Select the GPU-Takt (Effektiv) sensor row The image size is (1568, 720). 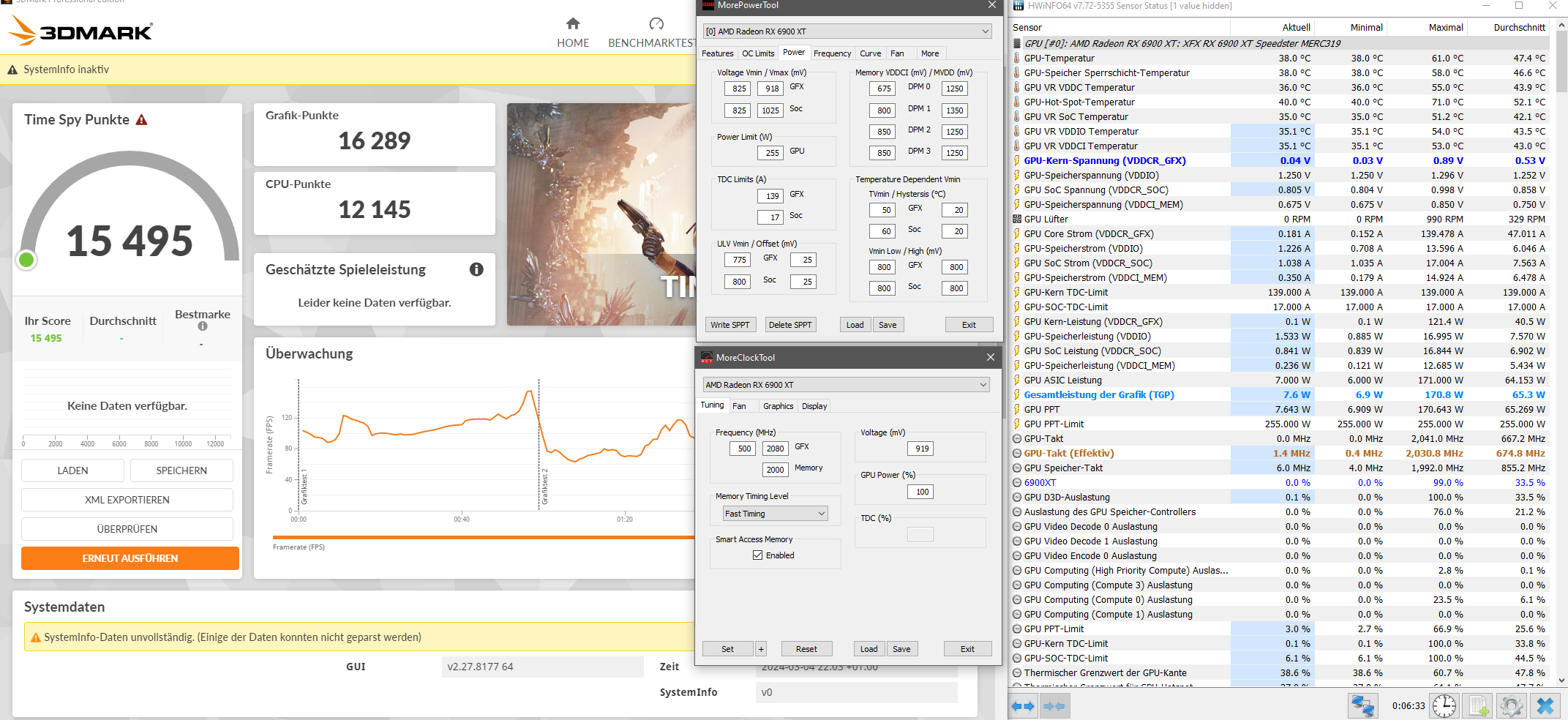click(1280, 453)
